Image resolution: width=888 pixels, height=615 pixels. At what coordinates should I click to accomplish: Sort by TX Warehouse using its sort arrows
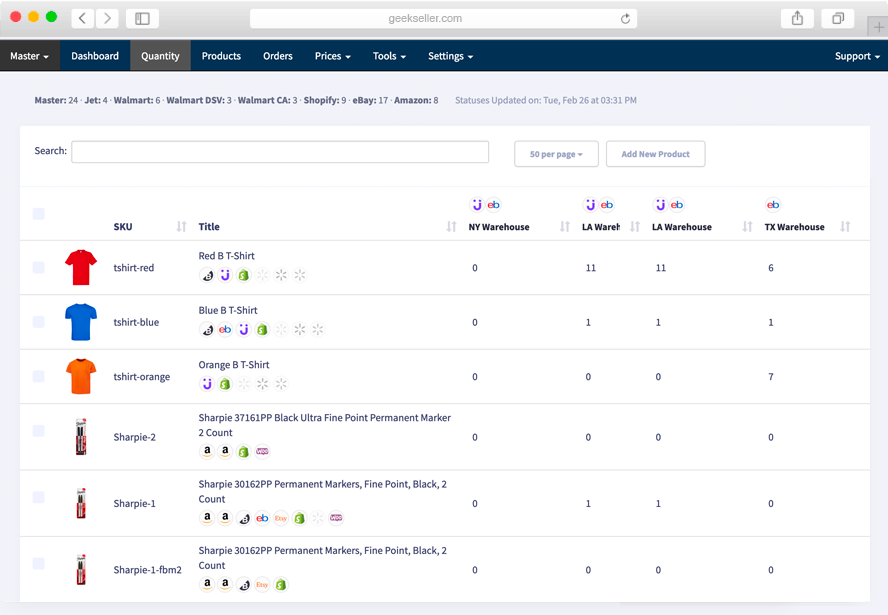pyautogui.click(x=845, y=227)
